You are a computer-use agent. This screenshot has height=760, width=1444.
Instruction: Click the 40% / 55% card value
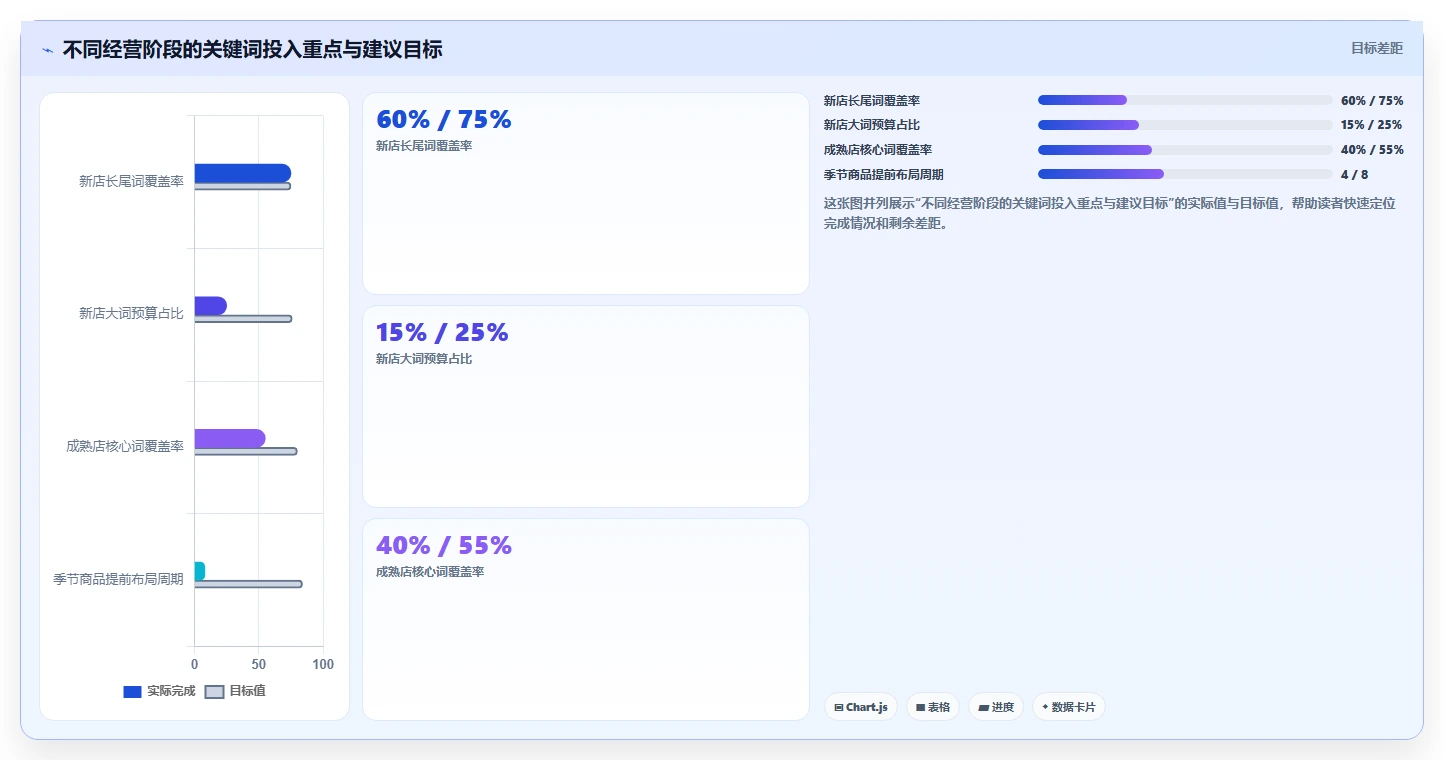click(x=443, y=546)
